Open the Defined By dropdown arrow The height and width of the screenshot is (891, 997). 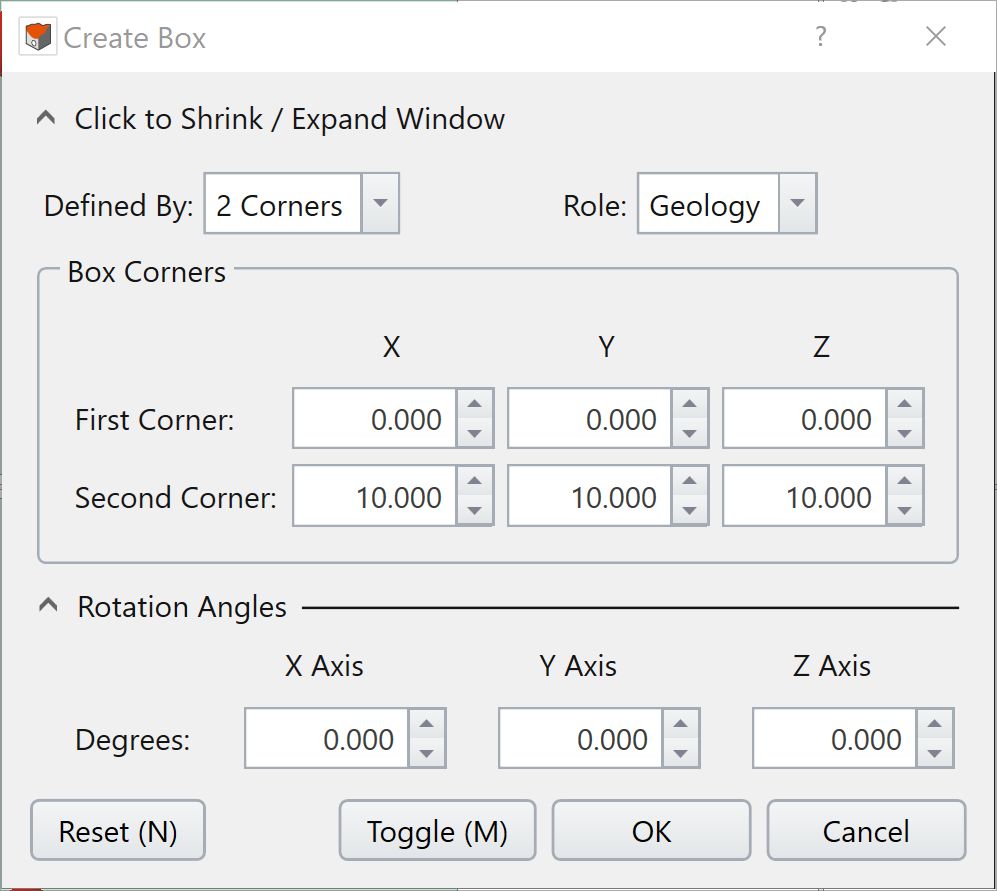380,204
